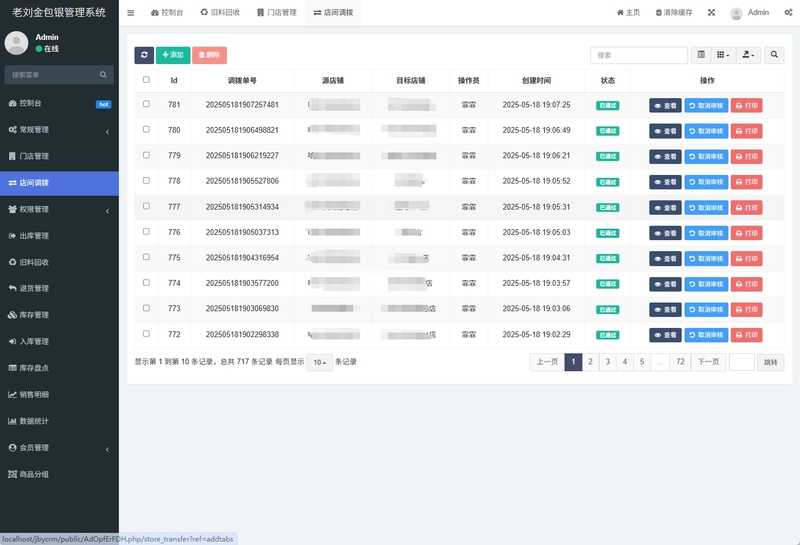Click the table 搜索 input field
This screenshot has width=800, height=545.
click(639, 55)
